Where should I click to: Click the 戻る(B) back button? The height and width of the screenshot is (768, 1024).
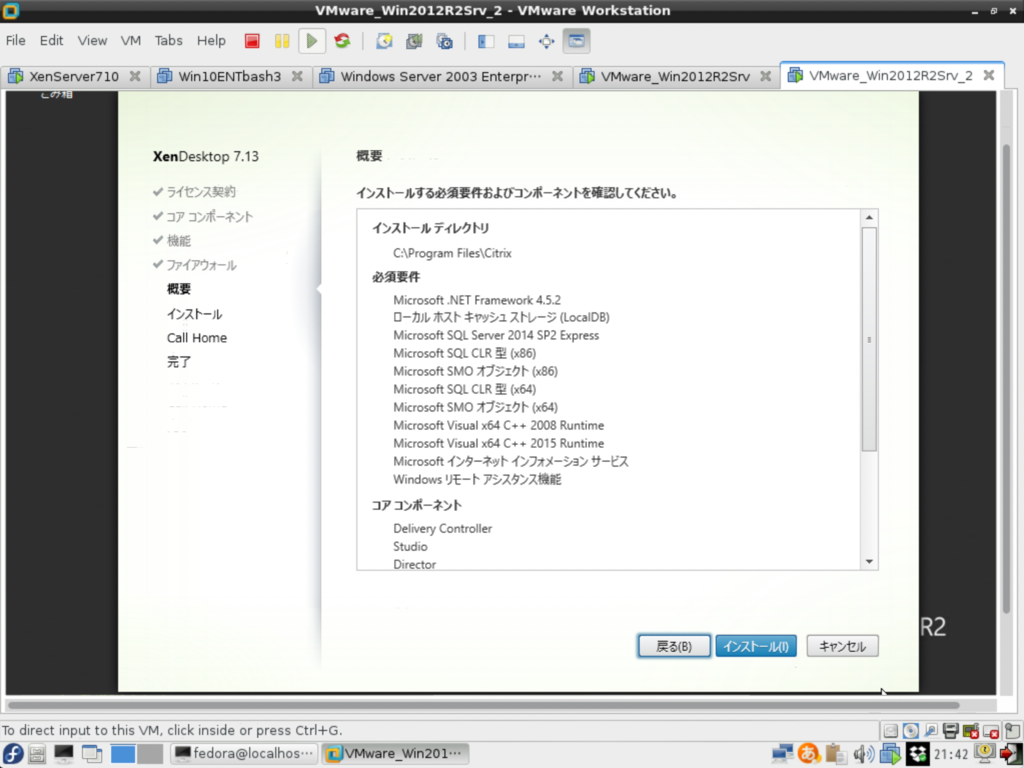pyautogui.click(x=674, y=647)
